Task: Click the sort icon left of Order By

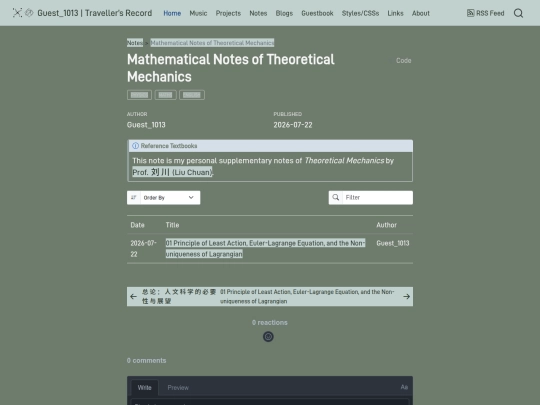Action: click(x=134, y=197)
